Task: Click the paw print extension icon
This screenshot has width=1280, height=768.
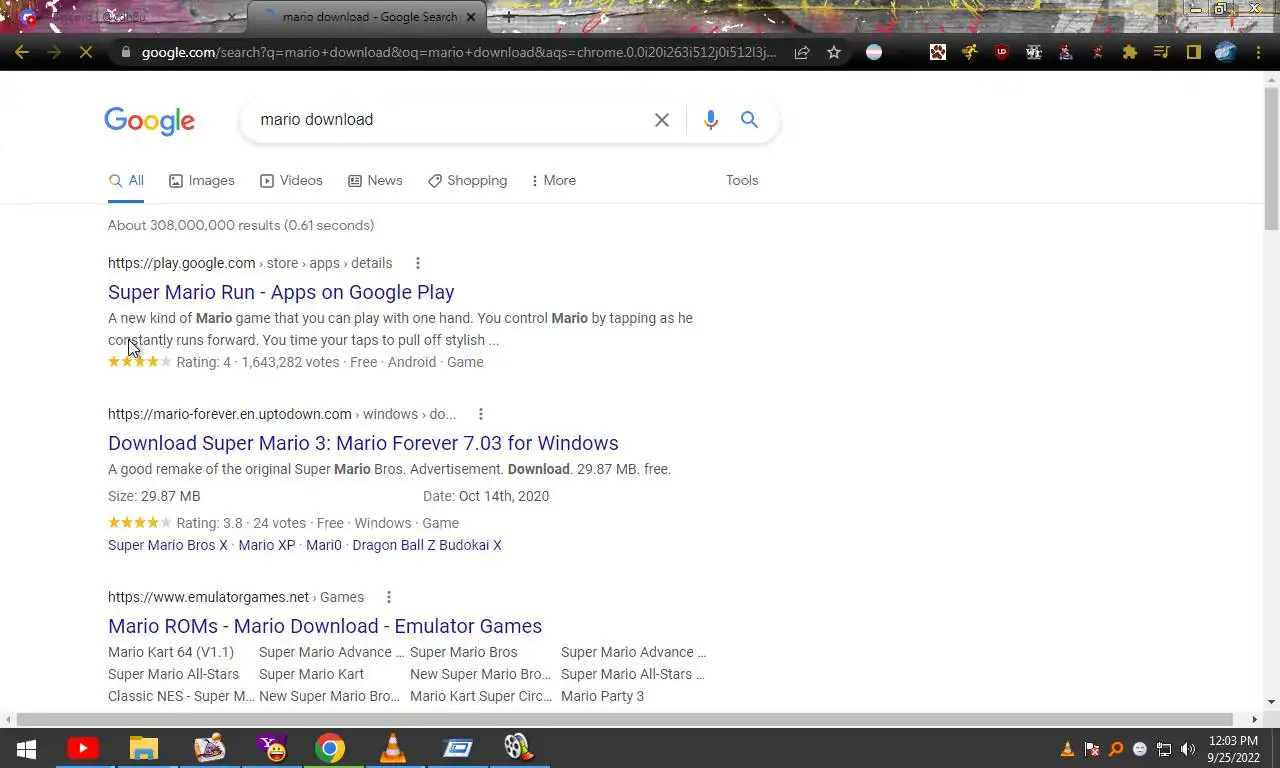Action: [x=938, y=52]
